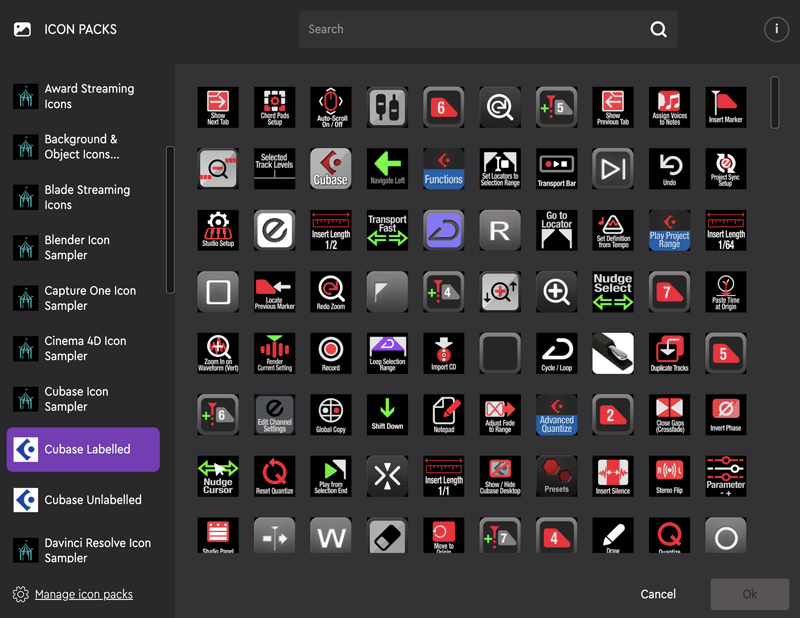Choose the Close Gaps (Crossfade) icon
This screenshot has height=618, width=800.
(x=669, y=414)
